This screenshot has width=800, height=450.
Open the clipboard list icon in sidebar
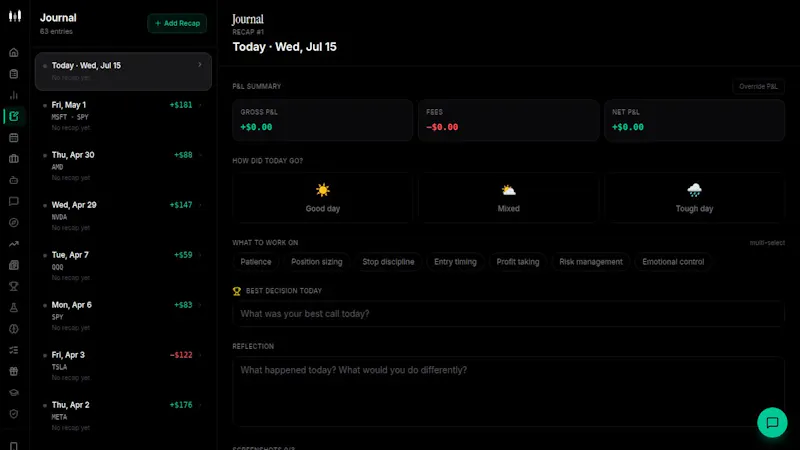pos(14,74)
